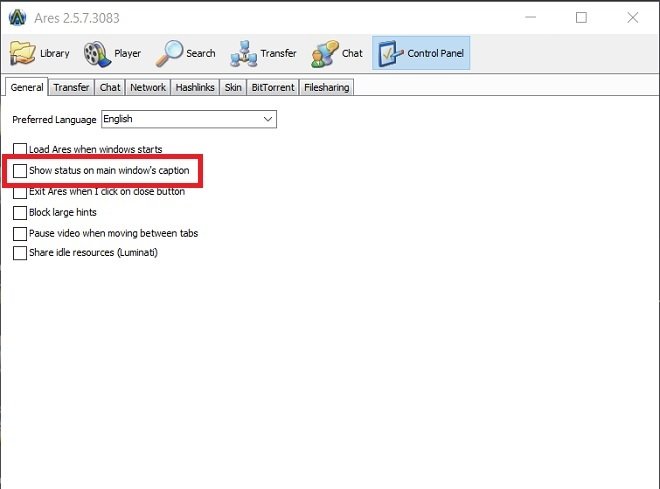Click the Preferred Language label
Viewport: 660px width, 489px height.
point(54,120)
